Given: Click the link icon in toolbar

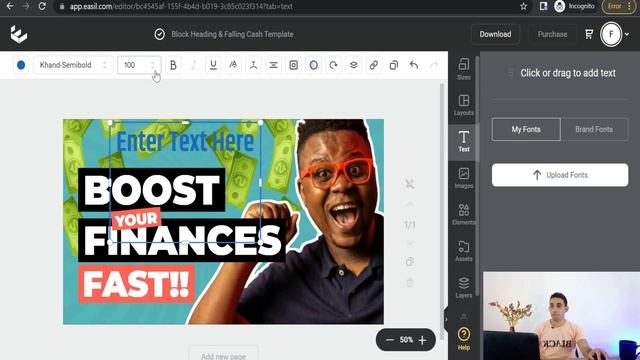Looking at the screenshot, I should tap(373, 65).
